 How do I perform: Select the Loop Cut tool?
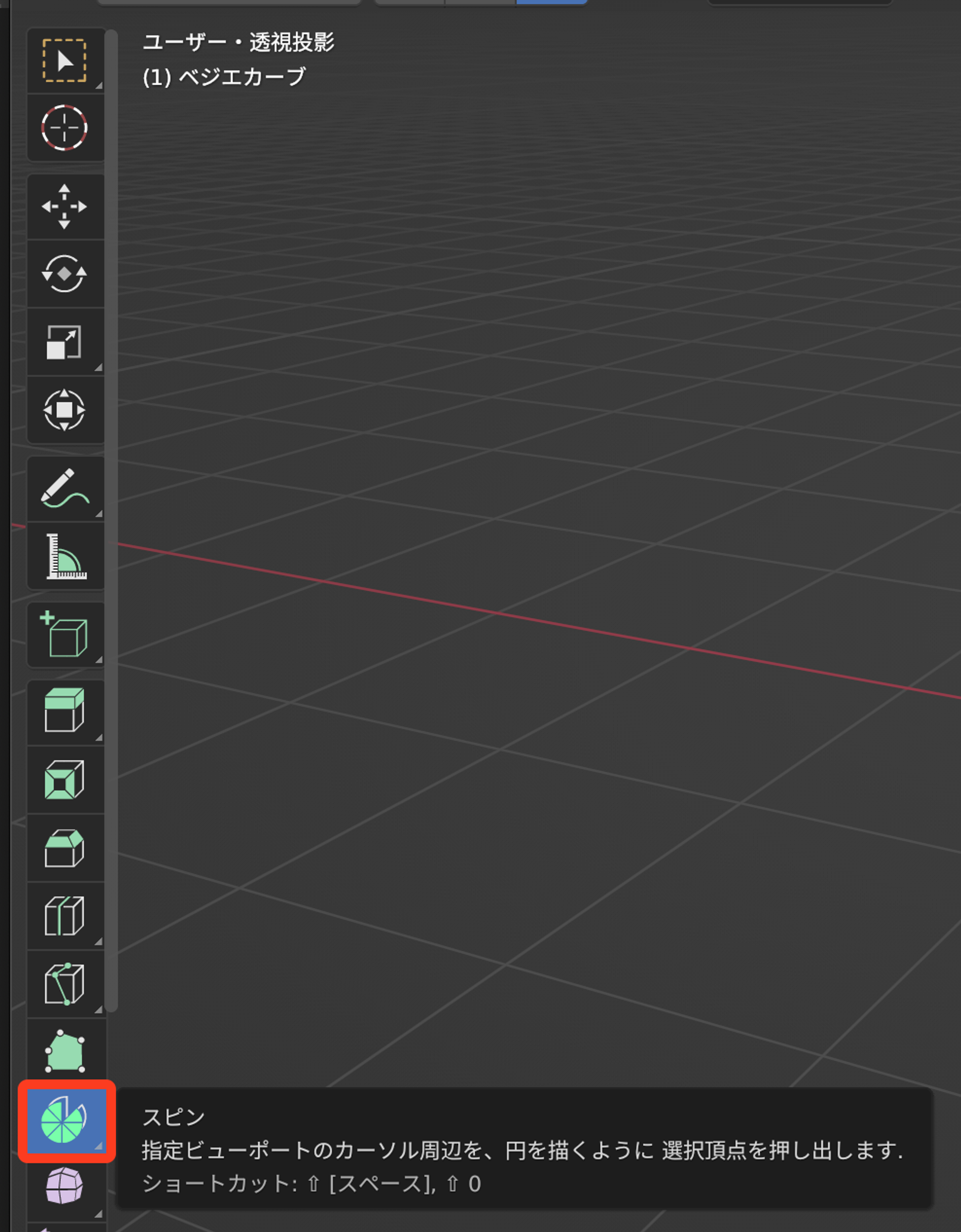66,916
